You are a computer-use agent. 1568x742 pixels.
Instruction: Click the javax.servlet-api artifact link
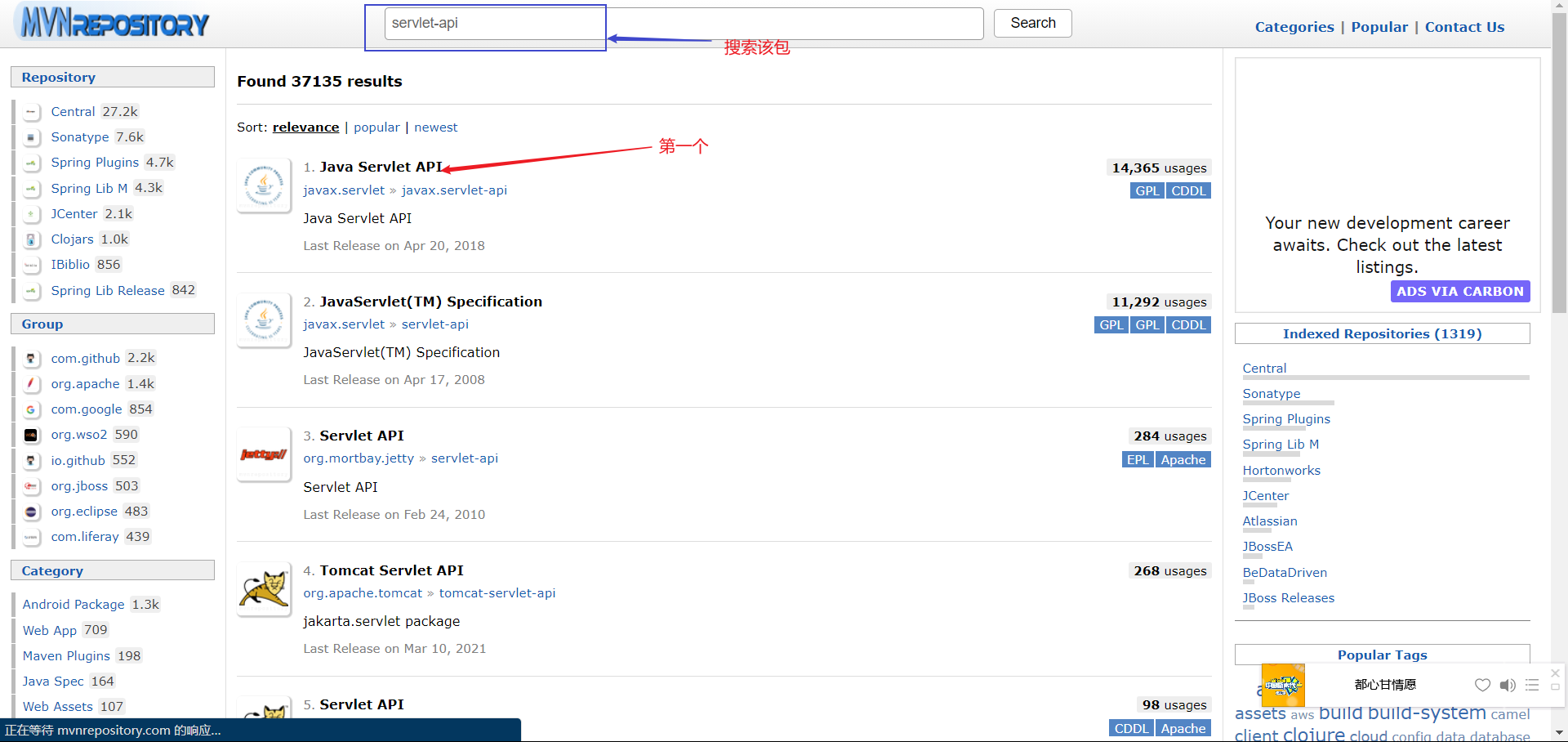tap(454, 190)
